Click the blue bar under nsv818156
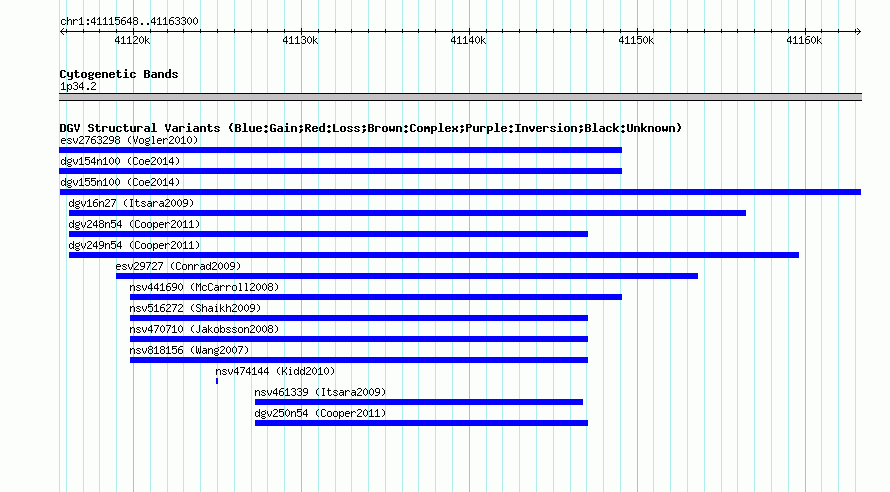This screenshot has height=492, width=890. pyautogui.click(x=359, y=360)
